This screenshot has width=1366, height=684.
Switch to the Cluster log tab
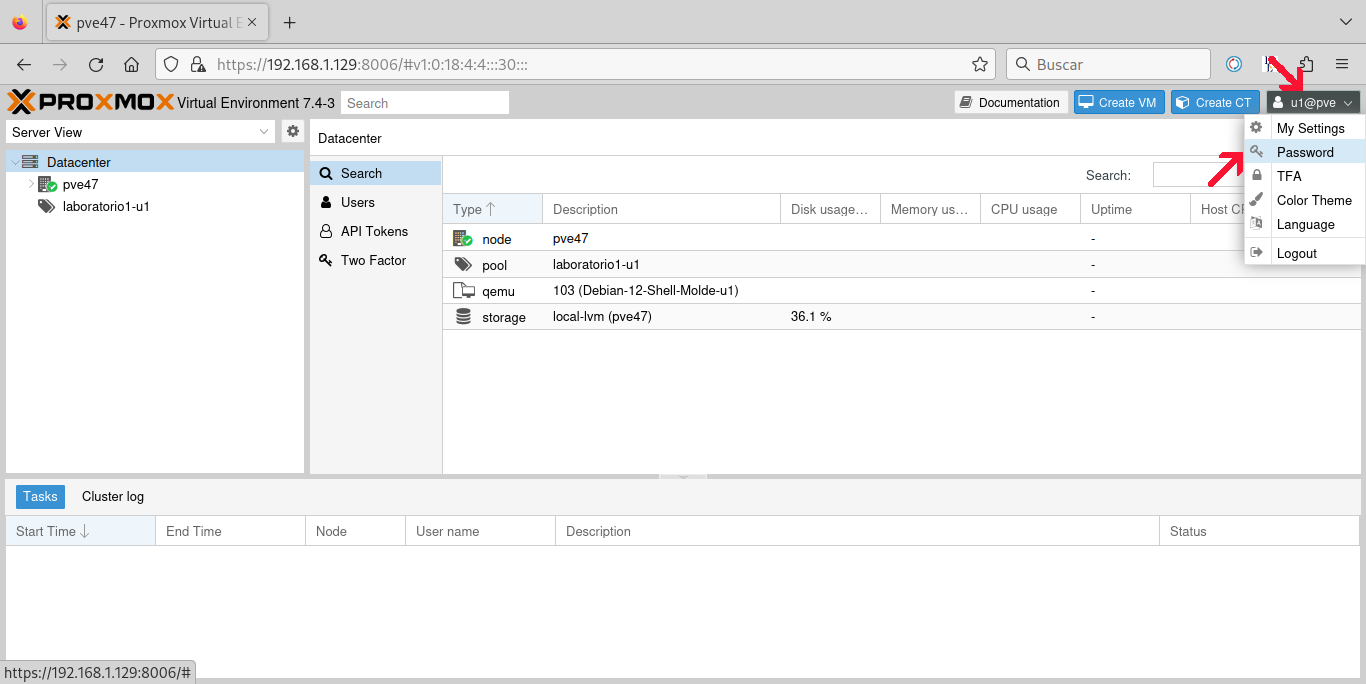[113, 496]
